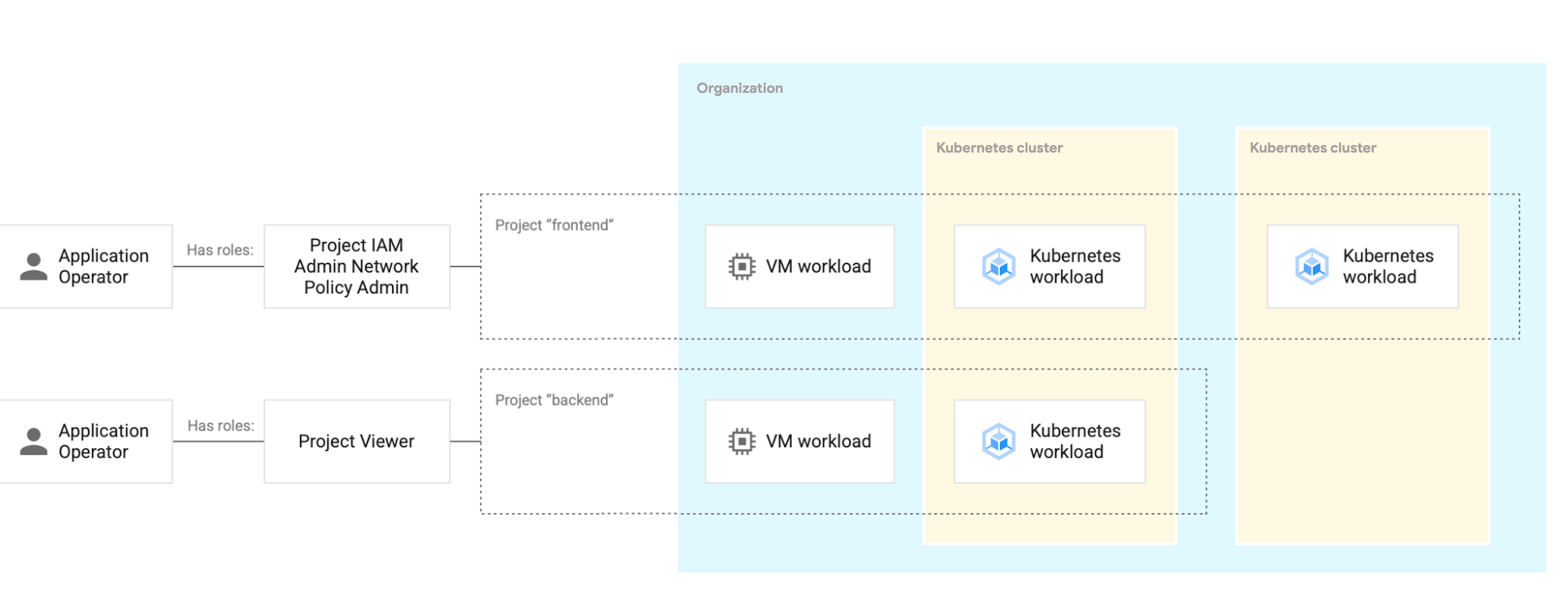This screenshot has height=590, width=1568.
Task: Select the frontend Kubernetes icon next to the VM workload
Action: pyautogui.click(x=998, y=266)
